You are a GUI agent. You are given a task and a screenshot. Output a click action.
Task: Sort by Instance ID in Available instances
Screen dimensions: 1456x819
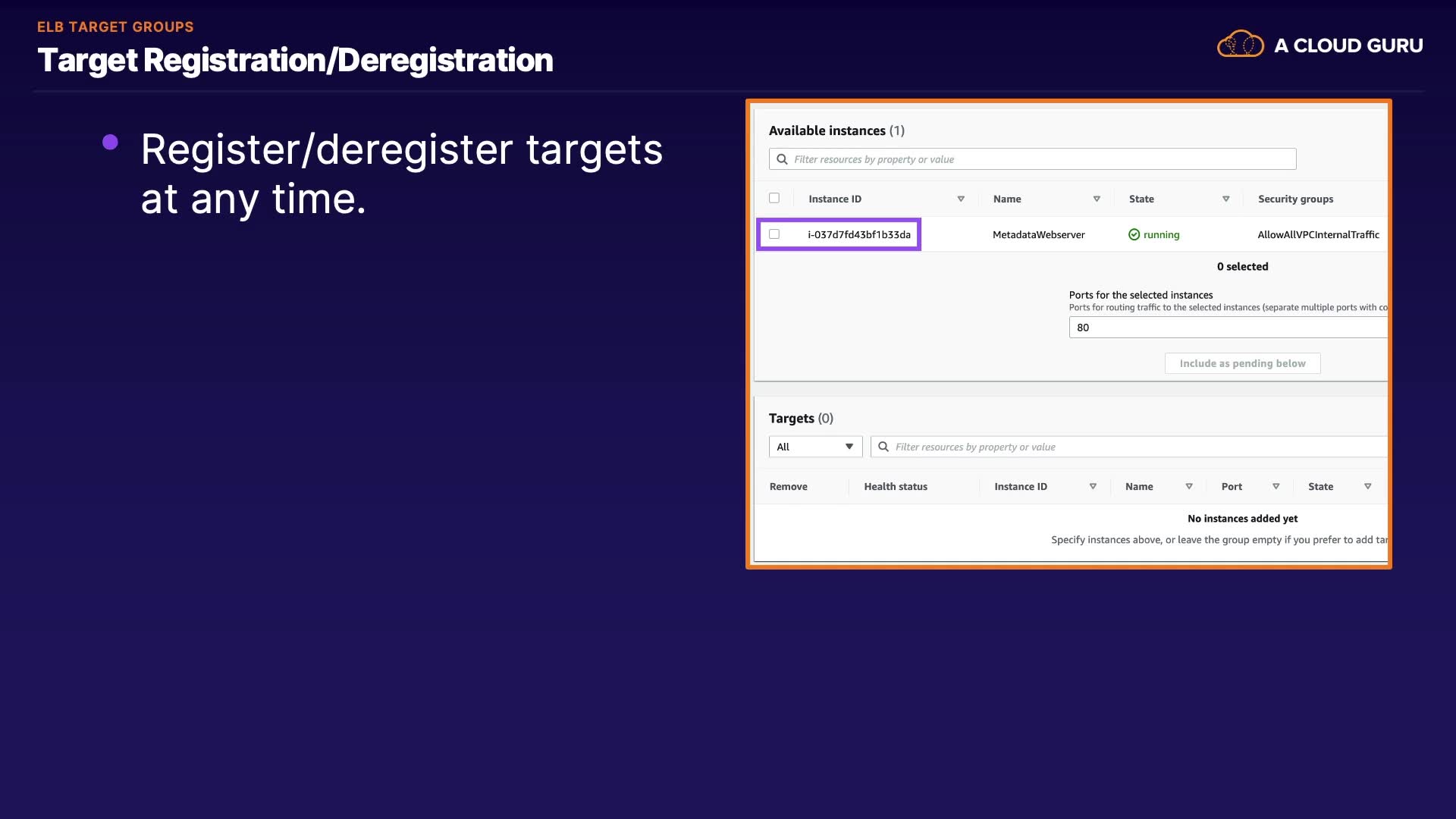(960, 199)
